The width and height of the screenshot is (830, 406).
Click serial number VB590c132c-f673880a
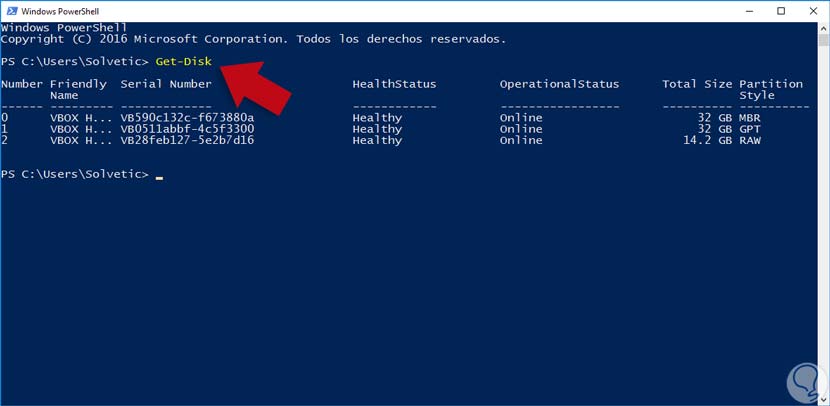(x=187, y=118)
